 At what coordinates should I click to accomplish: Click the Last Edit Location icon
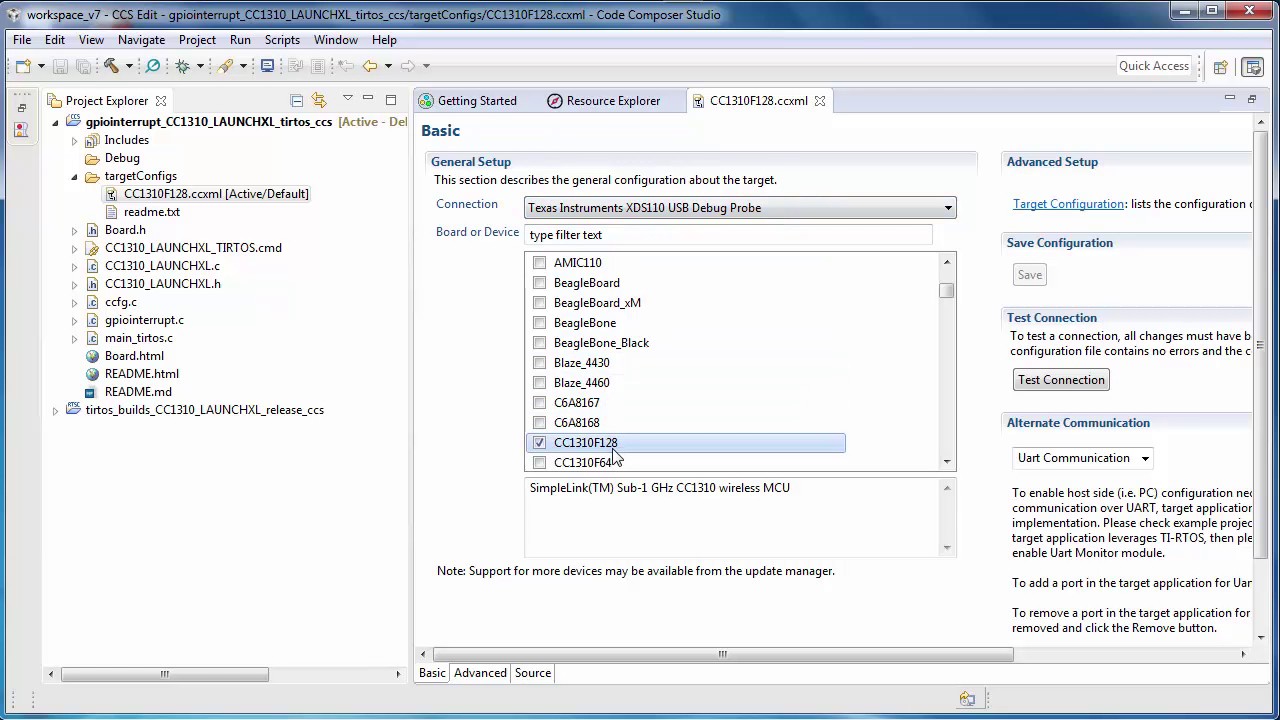[x=345, y=66]
